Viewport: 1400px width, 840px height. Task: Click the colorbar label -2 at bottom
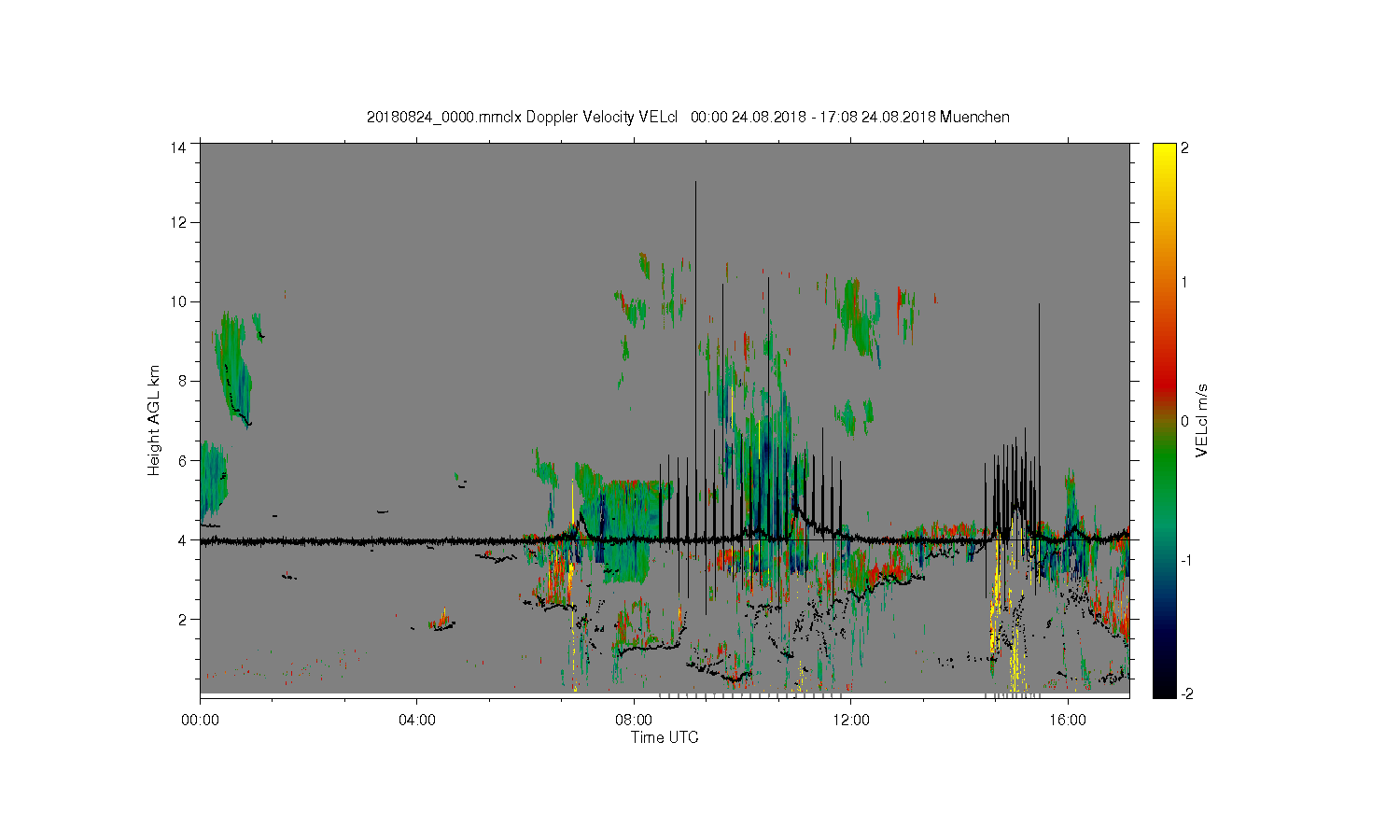tap(1187, 693)
